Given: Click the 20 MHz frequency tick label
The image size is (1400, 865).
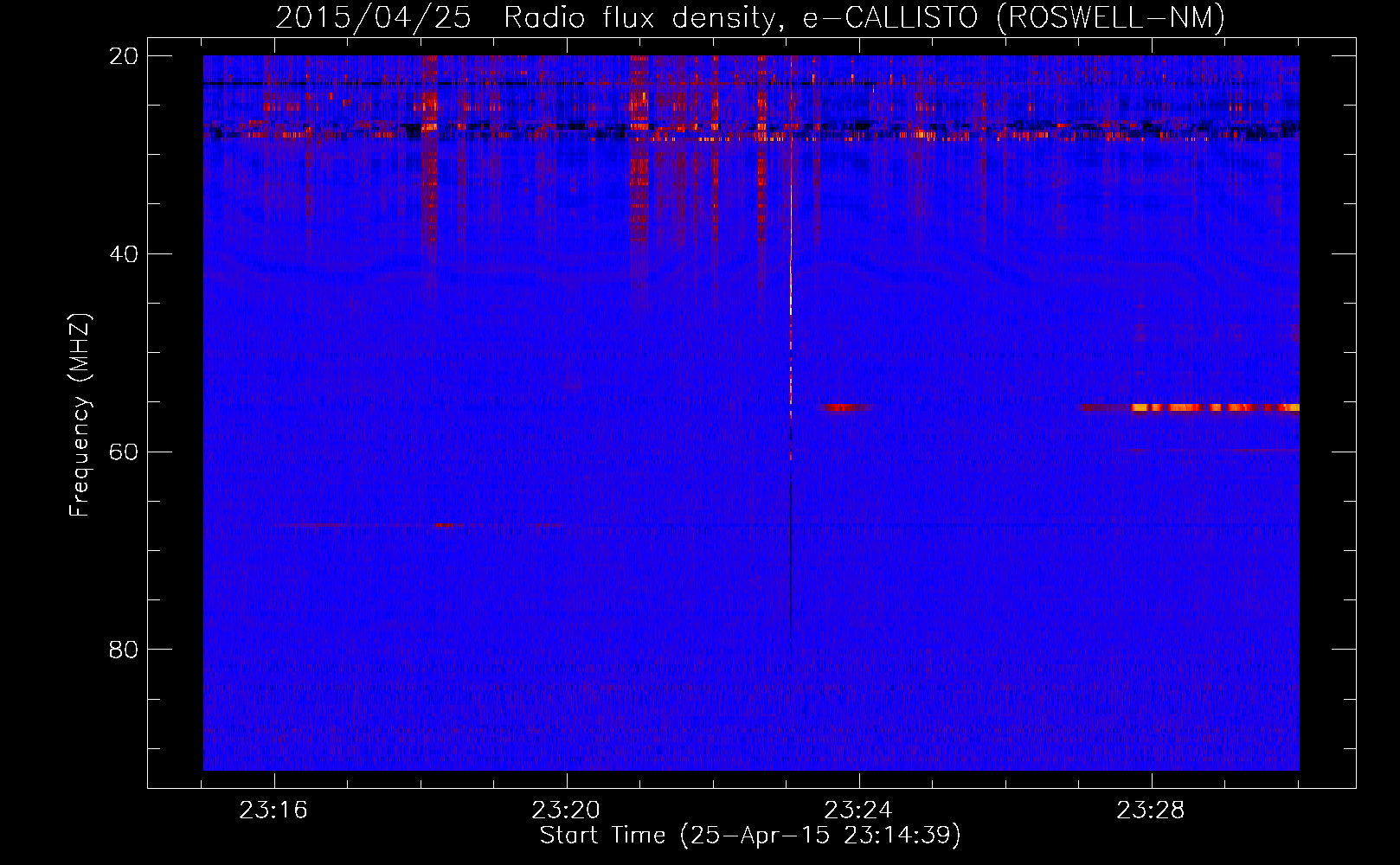Looking at the screenshot, I should coord(124,56).
